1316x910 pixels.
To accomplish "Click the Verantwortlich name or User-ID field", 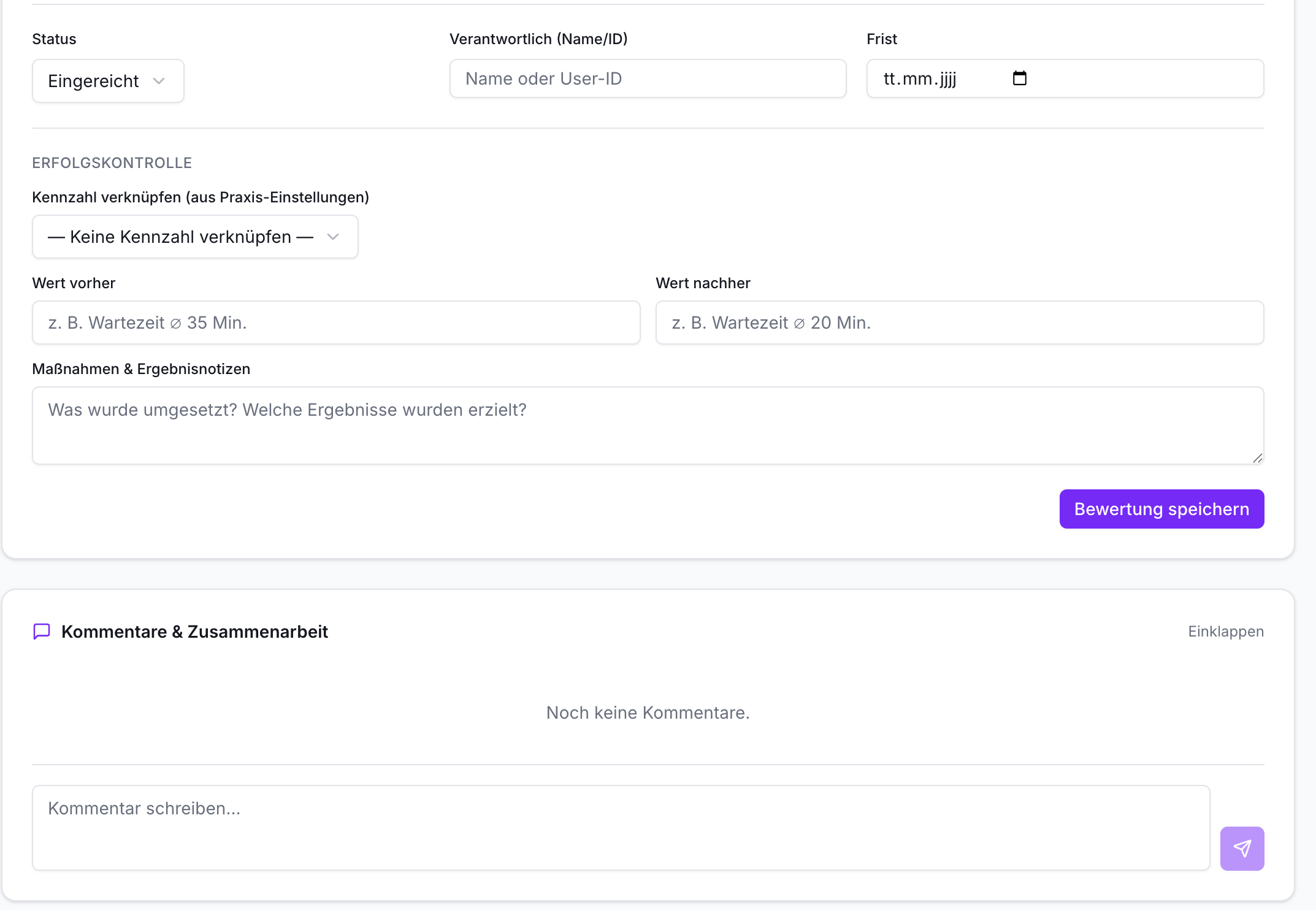I will pos(648,78).
